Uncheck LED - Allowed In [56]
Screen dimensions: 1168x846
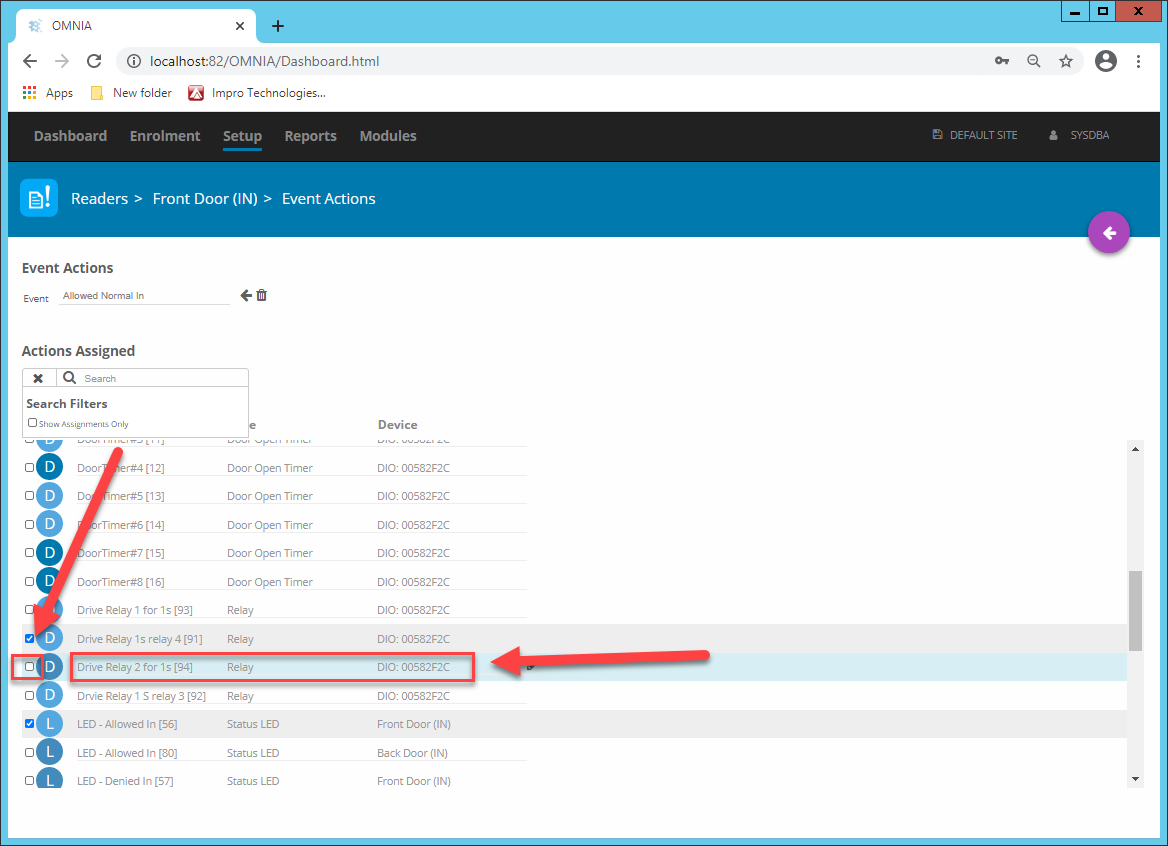pyautogui.click(x=29, y=723)
